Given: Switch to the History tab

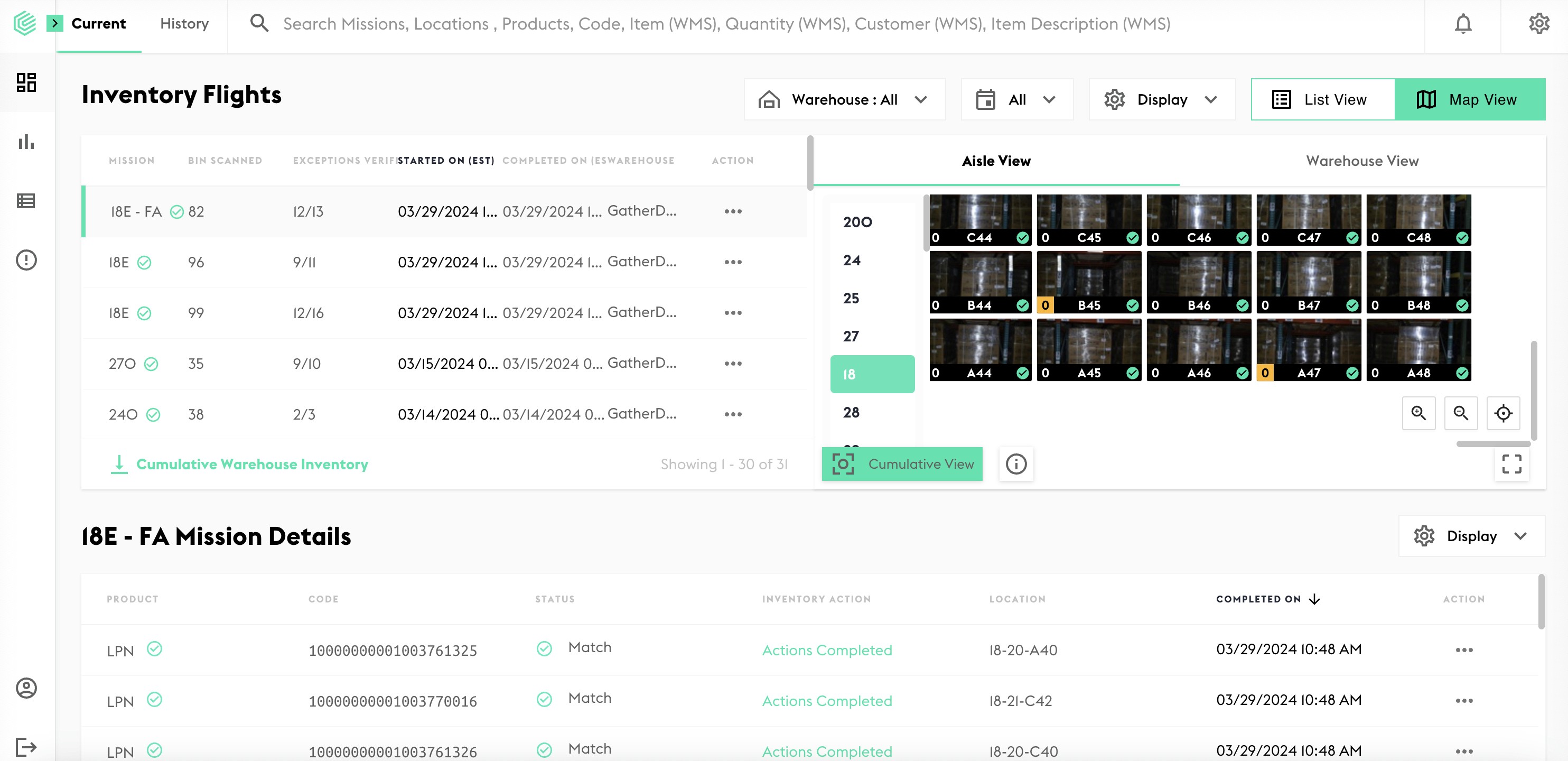Looking at the screenshot, I should click(x=184, y=24).
